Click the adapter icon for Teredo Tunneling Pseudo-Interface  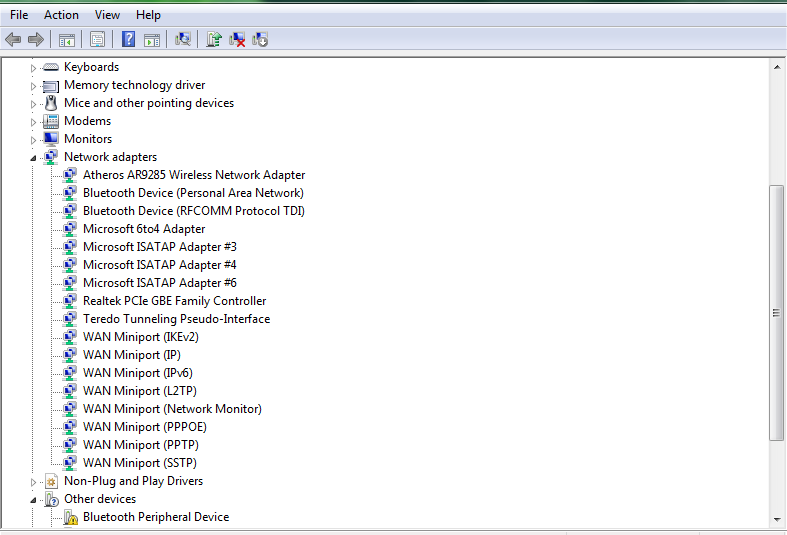[70, 319]
